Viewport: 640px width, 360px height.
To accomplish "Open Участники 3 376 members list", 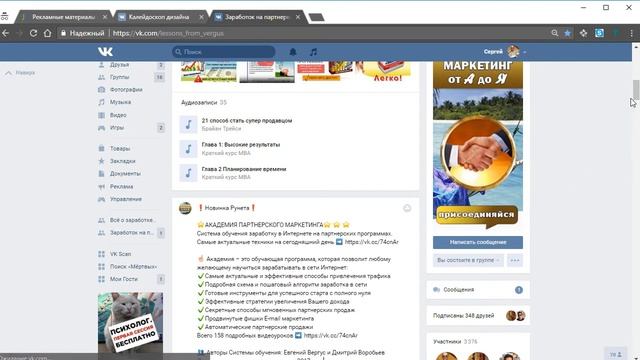I will click(x=455, y=342).
